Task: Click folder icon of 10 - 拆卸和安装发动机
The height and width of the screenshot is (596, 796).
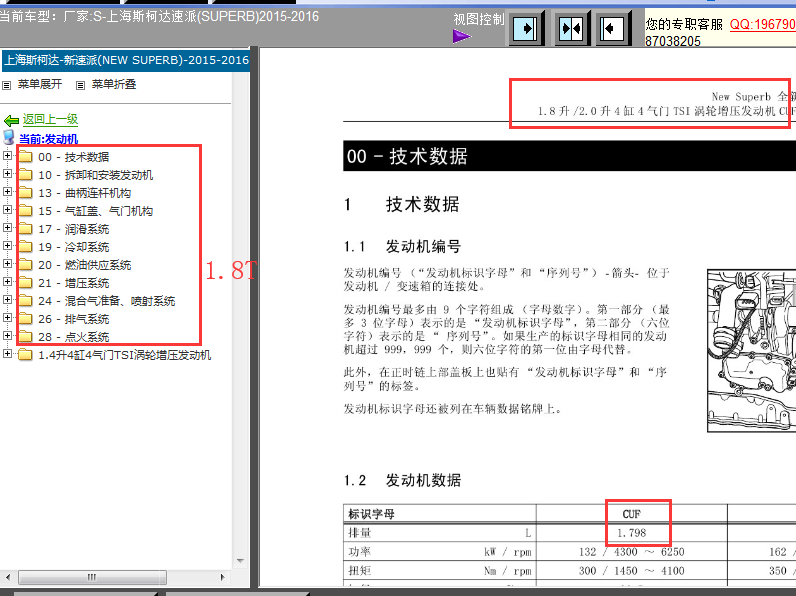Action: coord(25,175)
